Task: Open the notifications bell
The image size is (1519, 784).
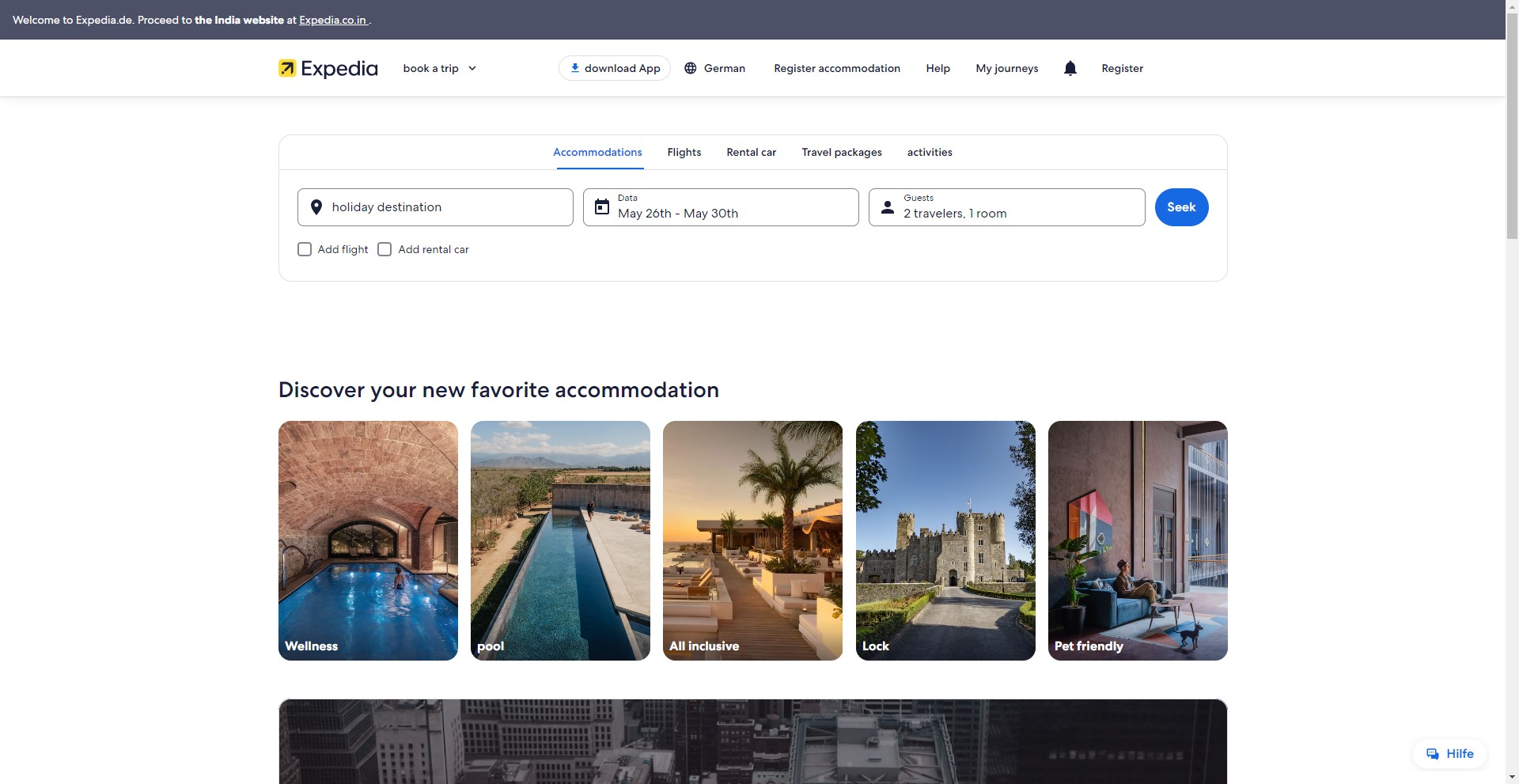Action: point(1070,68)
